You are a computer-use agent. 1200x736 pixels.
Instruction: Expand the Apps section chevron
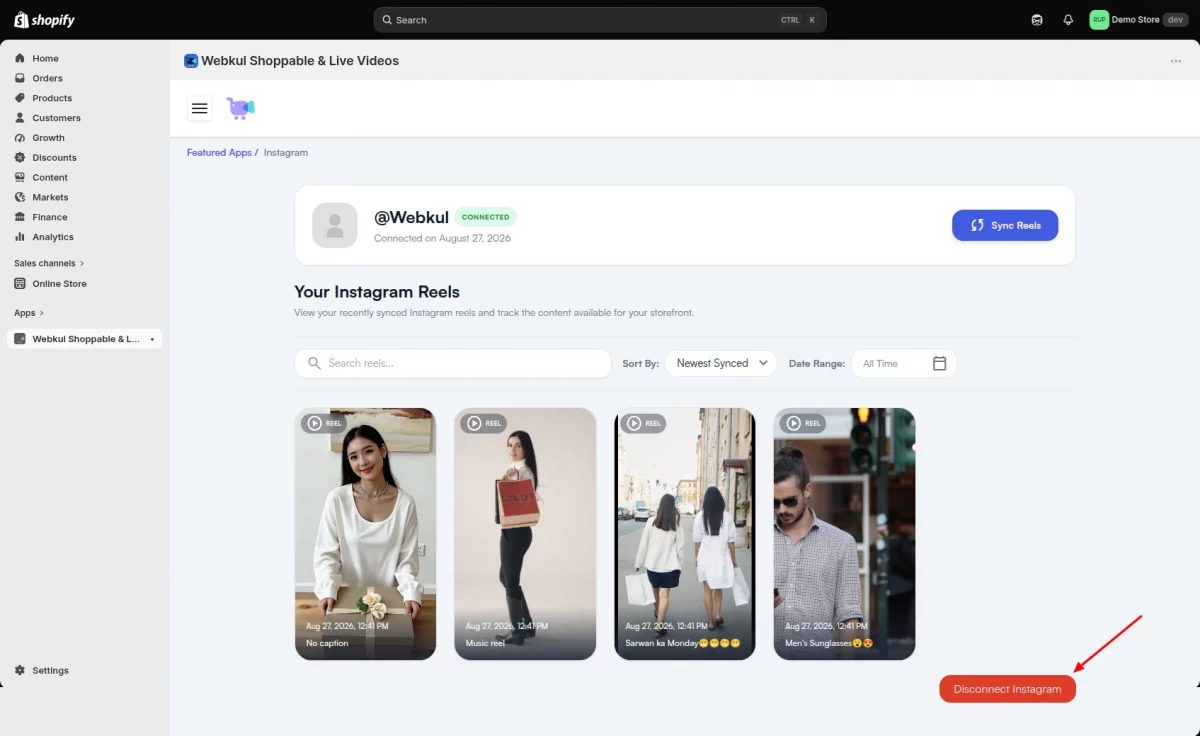coord(41,313)
